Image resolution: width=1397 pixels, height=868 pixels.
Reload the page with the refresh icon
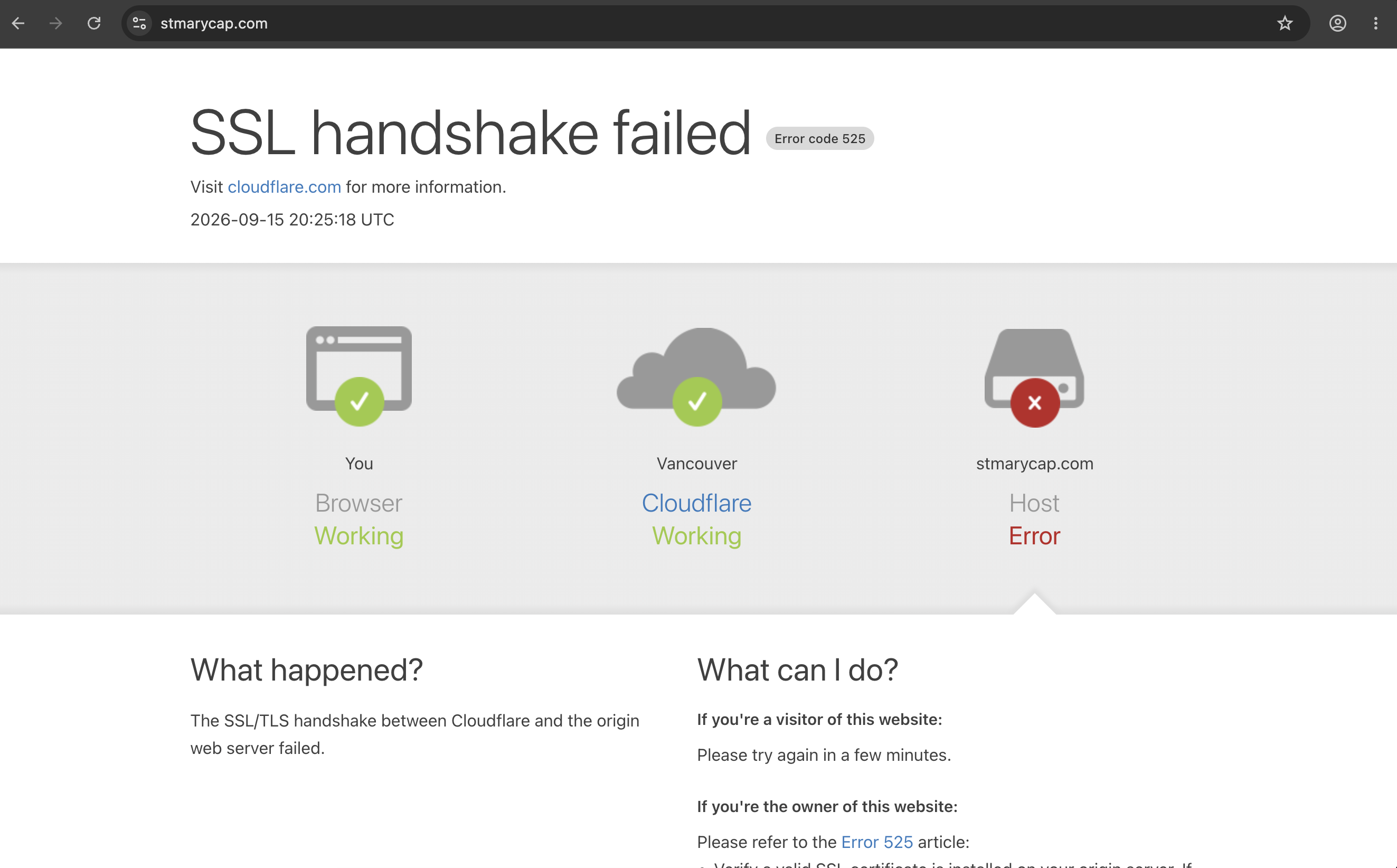pos(94,24)
